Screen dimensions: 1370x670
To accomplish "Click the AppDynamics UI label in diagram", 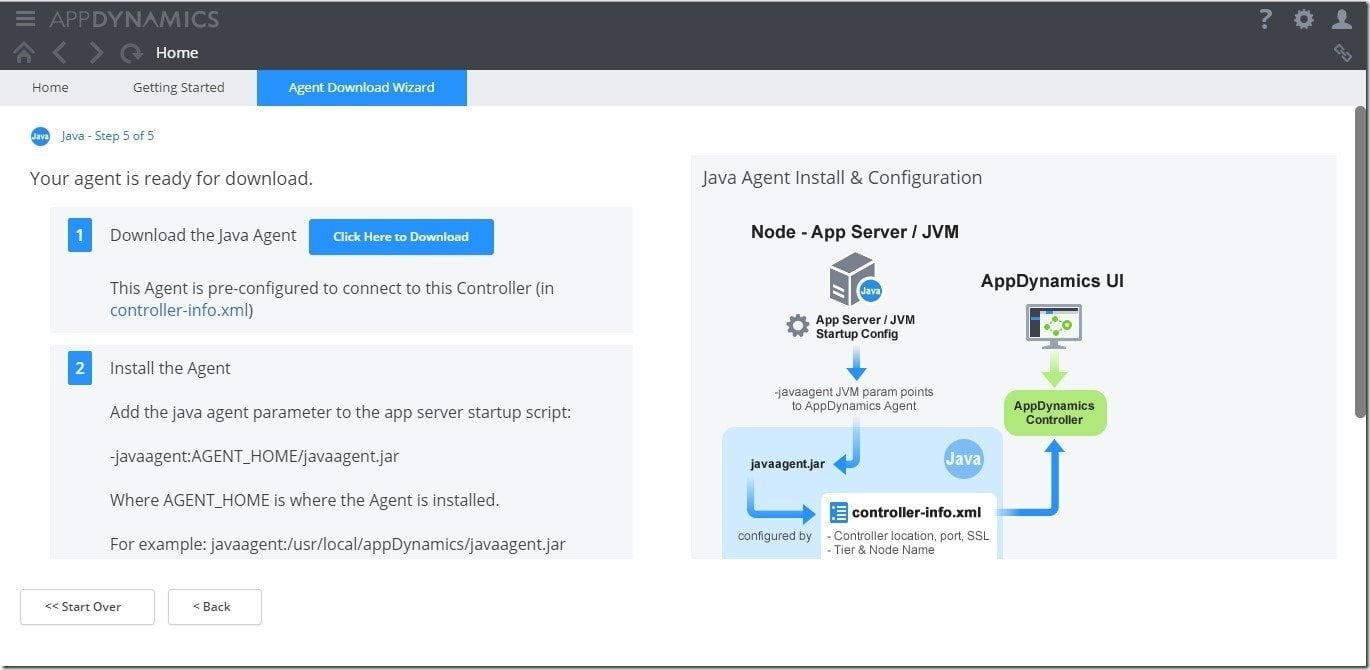I will click(1052, 281).
